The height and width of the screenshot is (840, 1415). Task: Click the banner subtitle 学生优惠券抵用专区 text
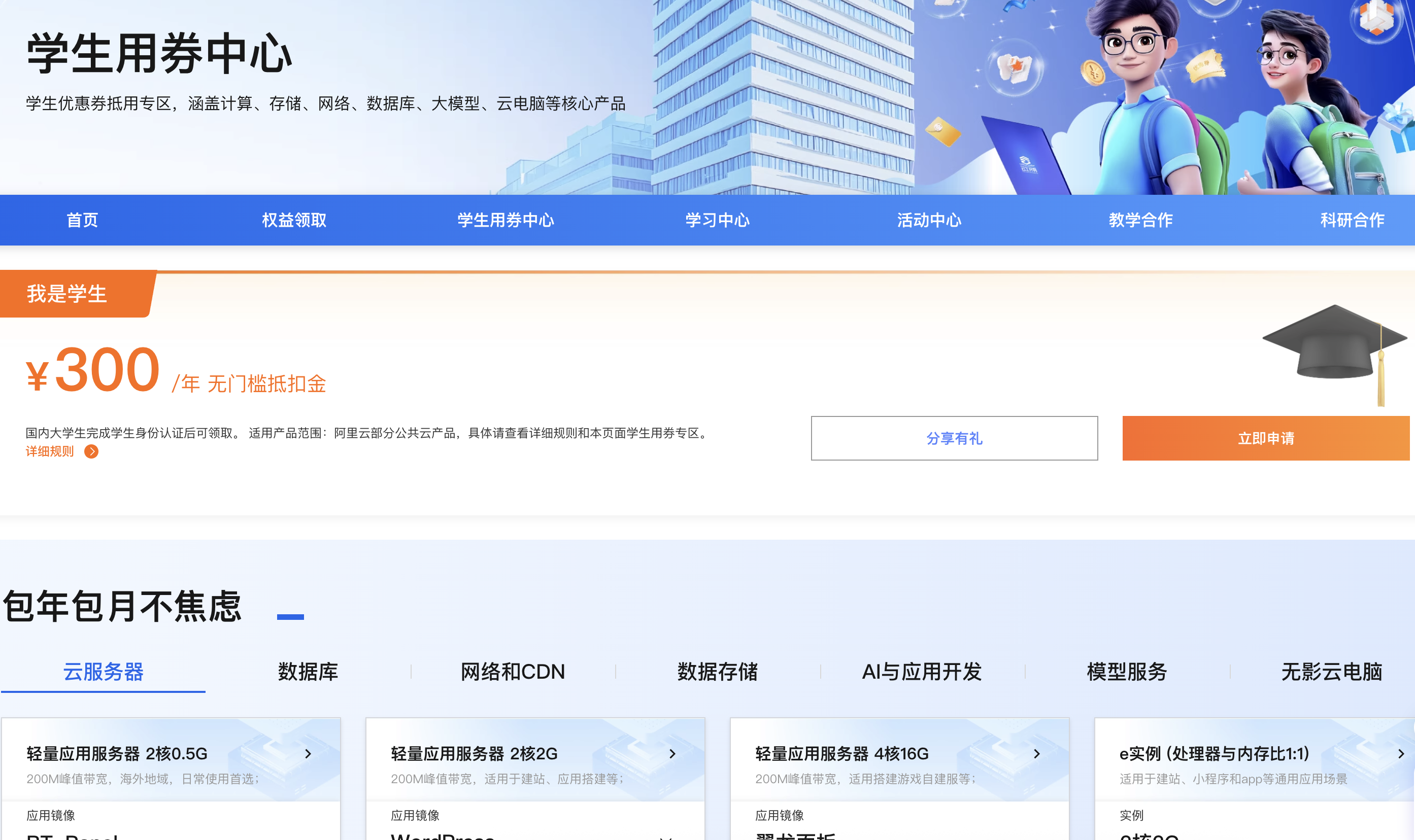pos(325,103)
